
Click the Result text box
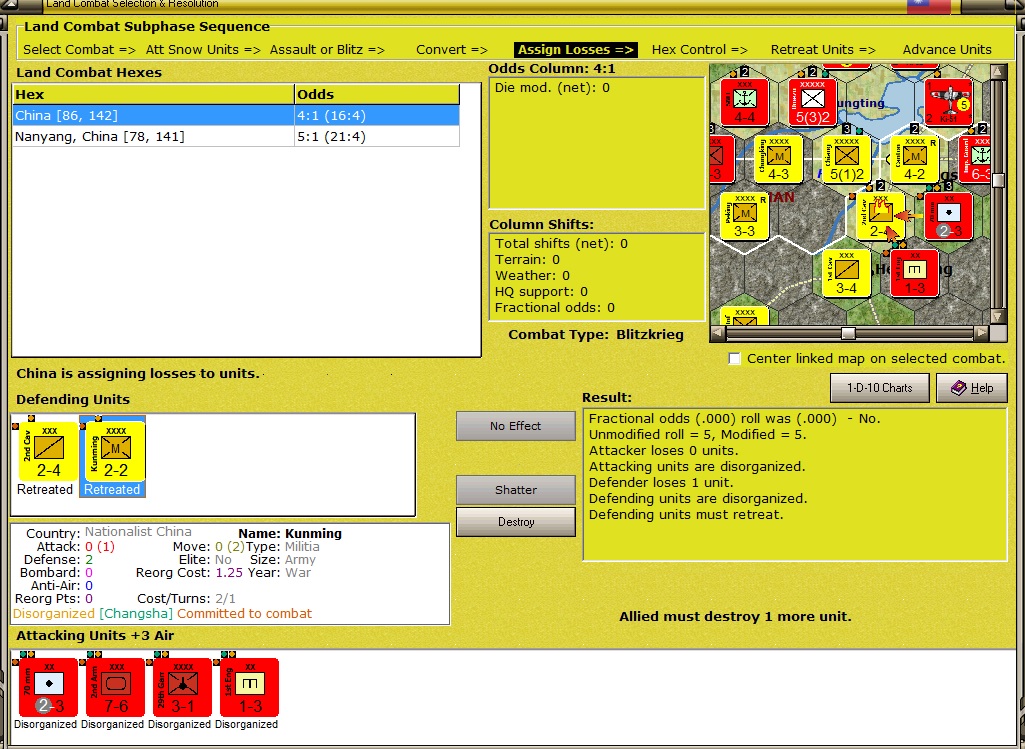click(x=794, y=484)
